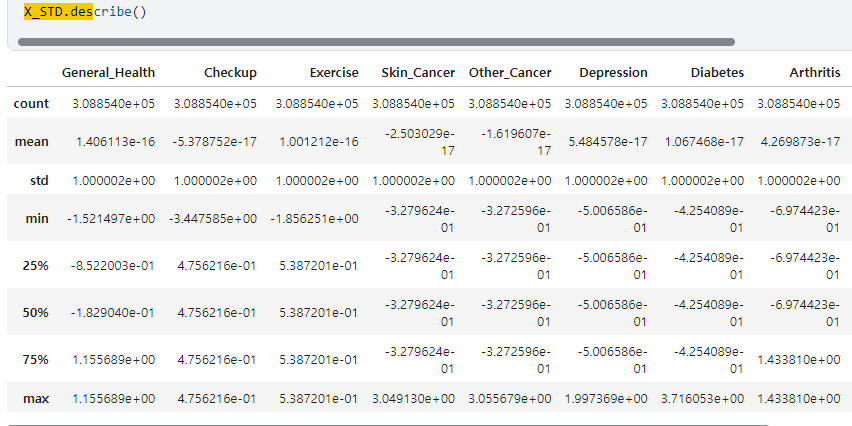Click the min row label
The height and width of the screenshot is (426, 852).
click(37, 219)
